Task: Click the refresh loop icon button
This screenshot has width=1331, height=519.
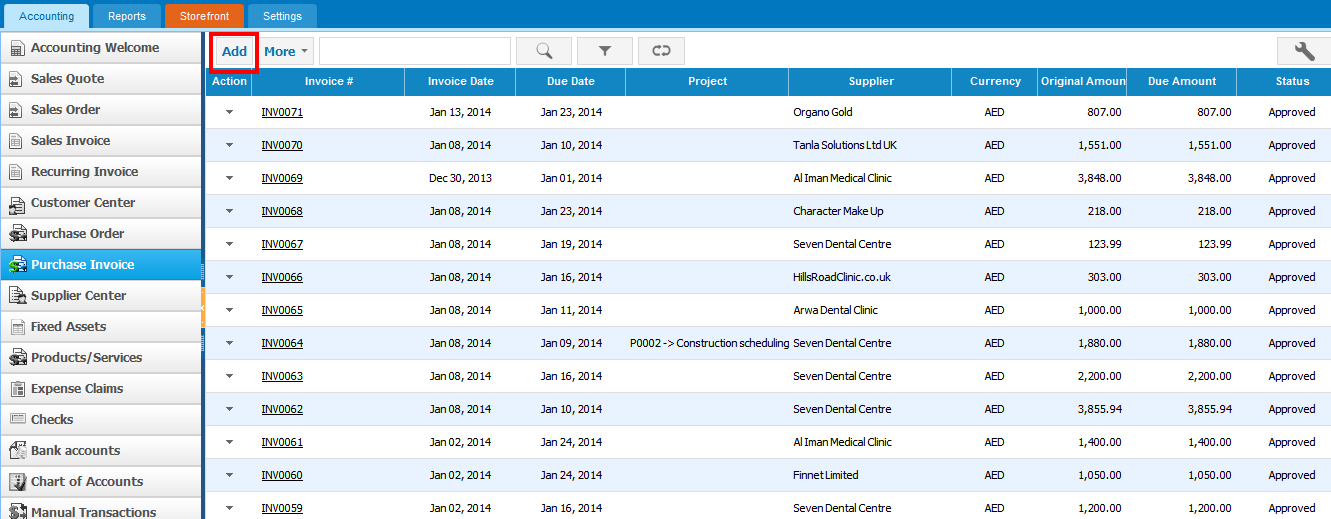Action: coord(661,51)
